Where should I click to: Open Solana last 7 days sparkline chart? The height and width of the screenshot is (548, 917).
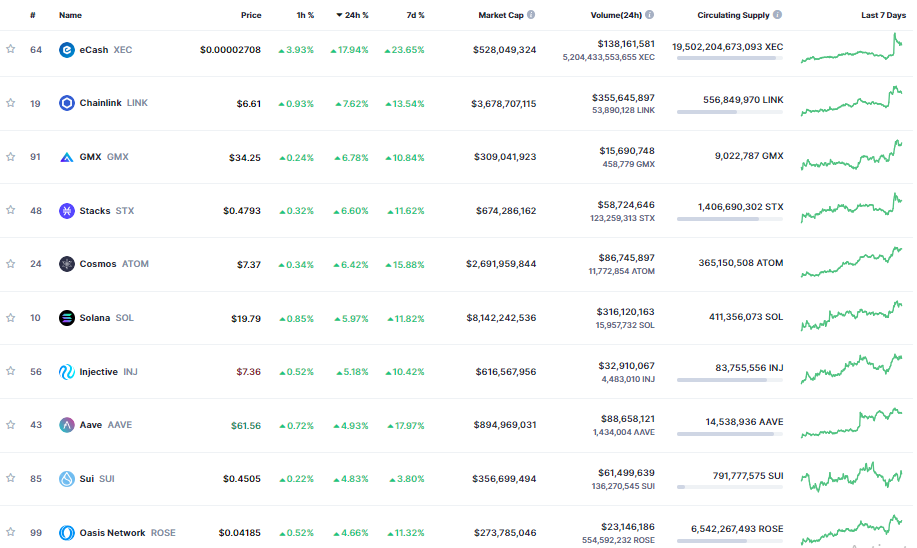pos(852,316)
